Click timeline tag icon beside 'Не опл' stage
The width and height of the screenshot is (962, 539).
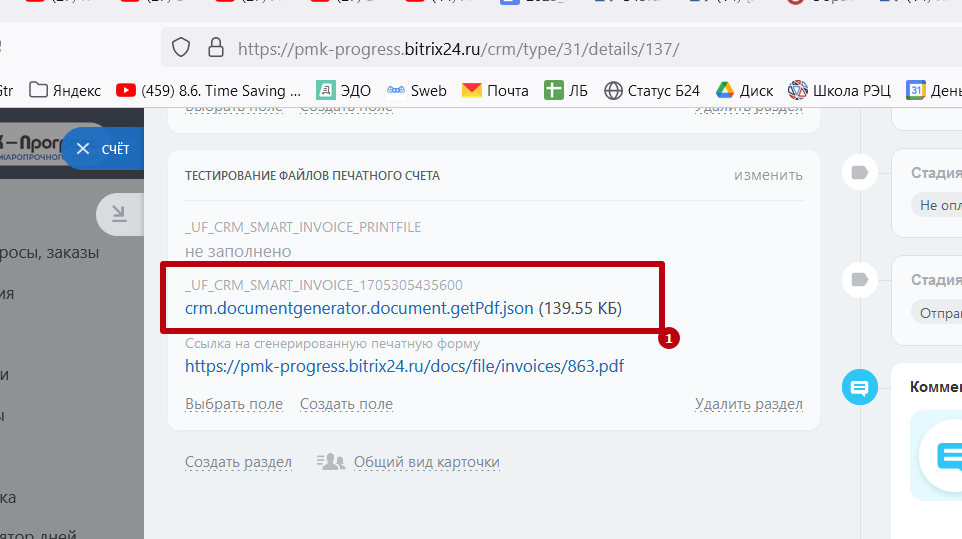(858, 172)
